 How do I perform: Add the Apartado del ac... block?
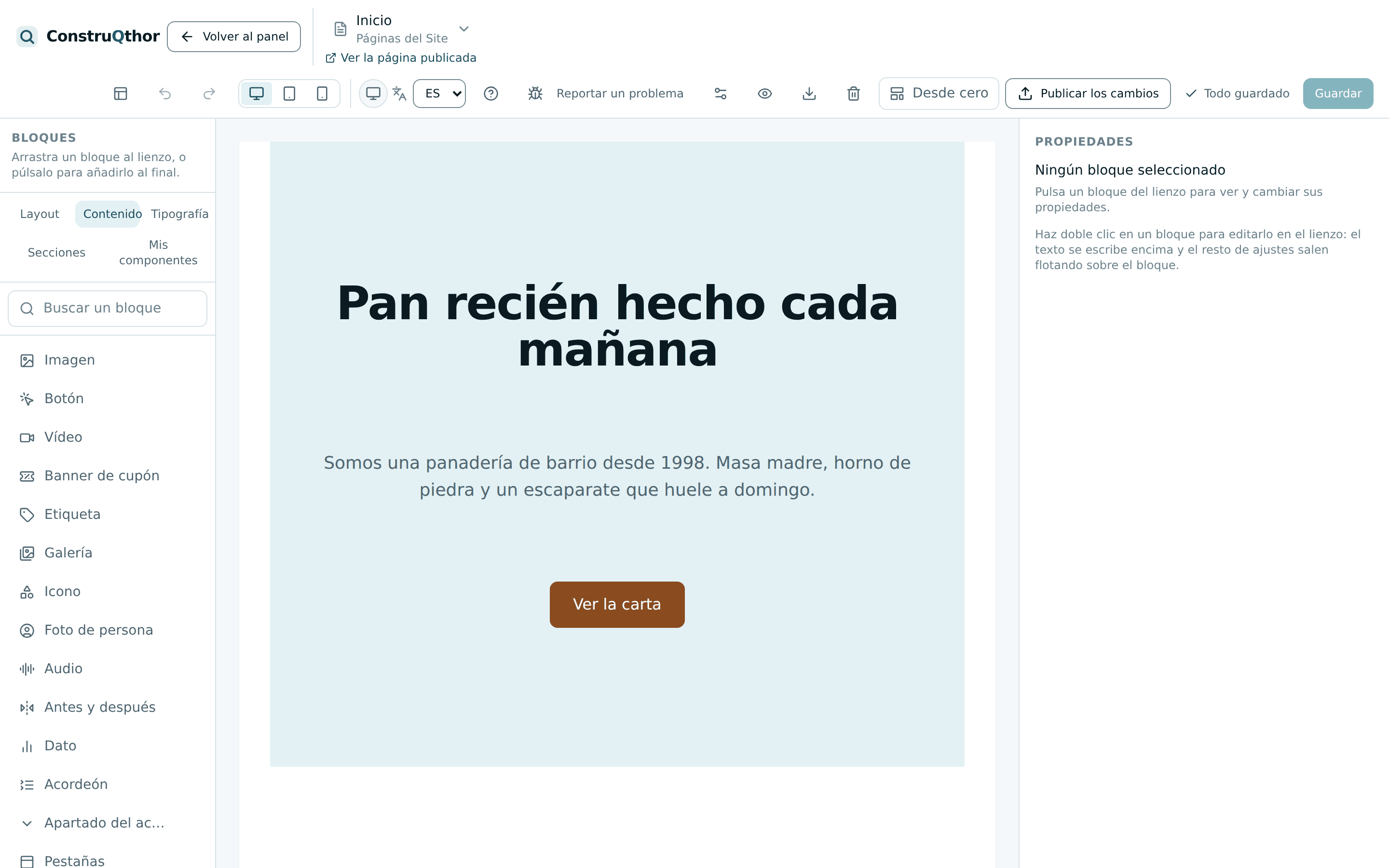(x=108, y=823)
